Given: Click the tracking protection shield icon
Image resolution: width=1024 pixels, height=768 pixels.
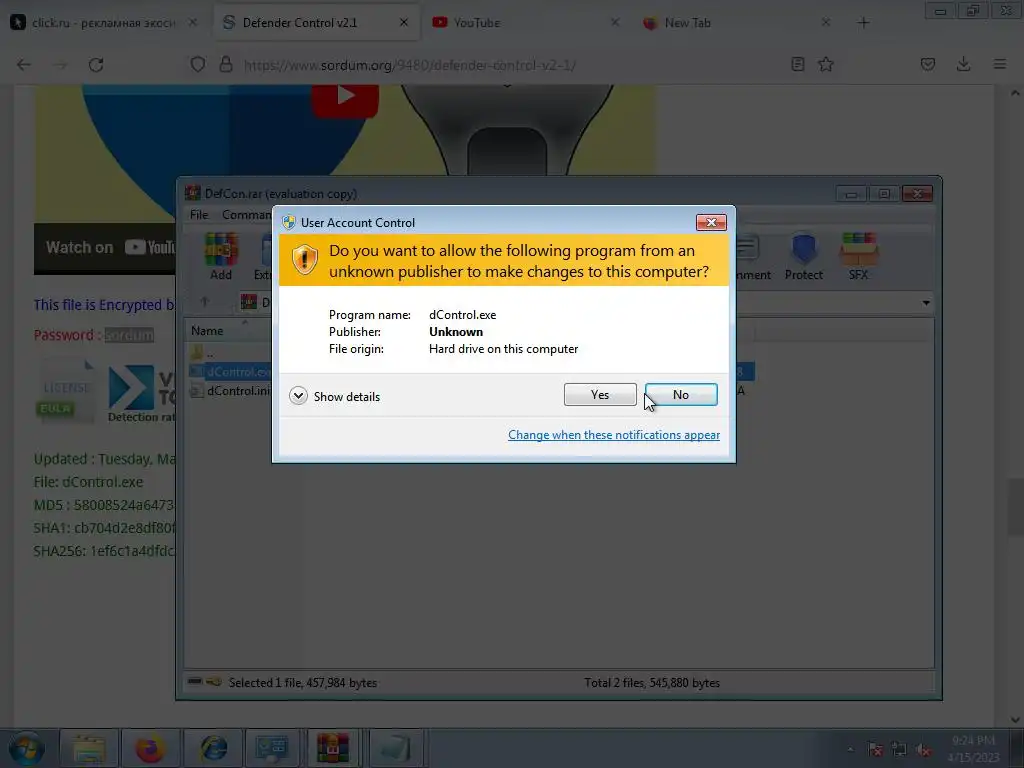Looking at the screenshot, I should click(197, 65).
